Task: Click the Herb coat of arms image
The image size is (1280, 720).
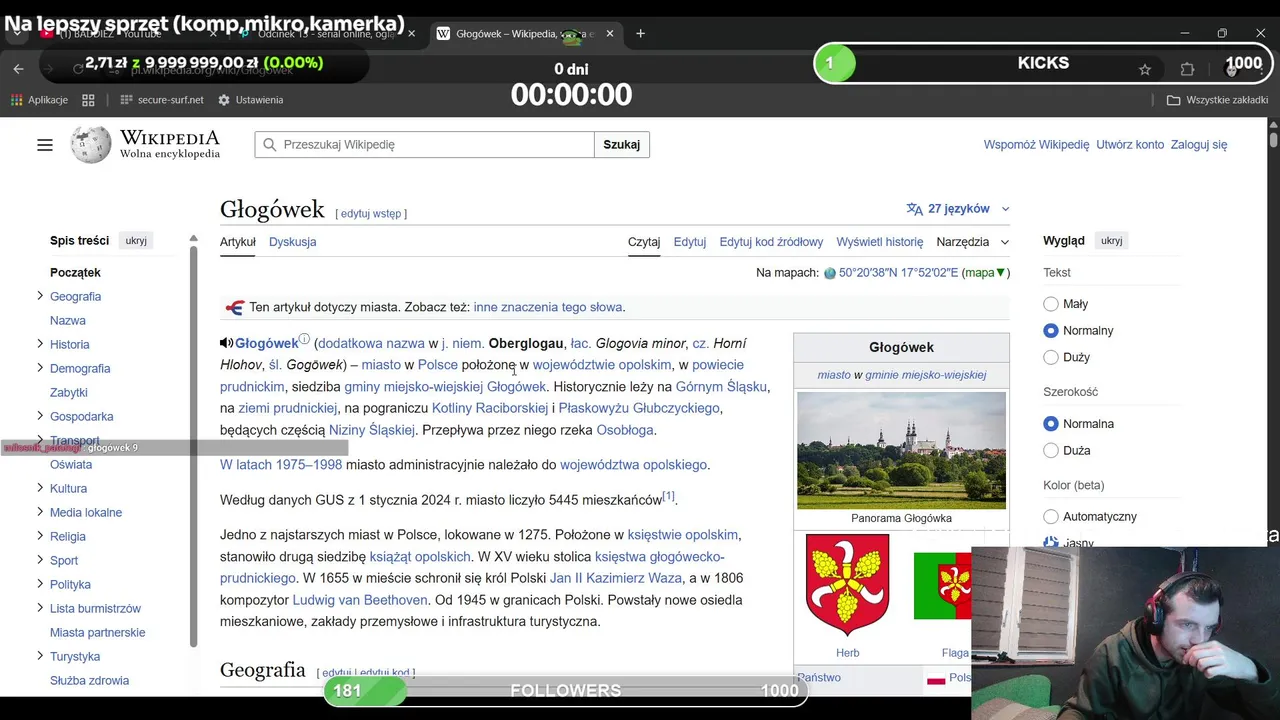Action: point(847,585)
